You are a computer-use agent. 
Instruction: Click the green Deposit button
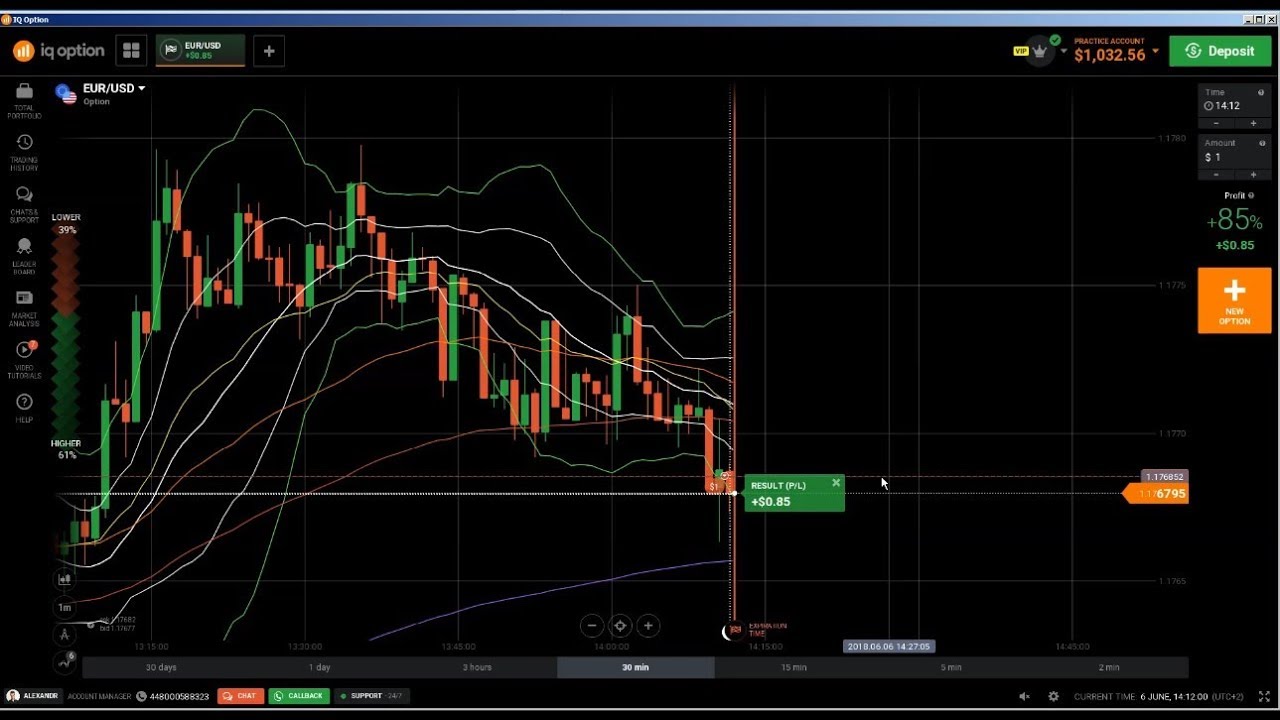pyautogui.click(x=1220, y=51)
